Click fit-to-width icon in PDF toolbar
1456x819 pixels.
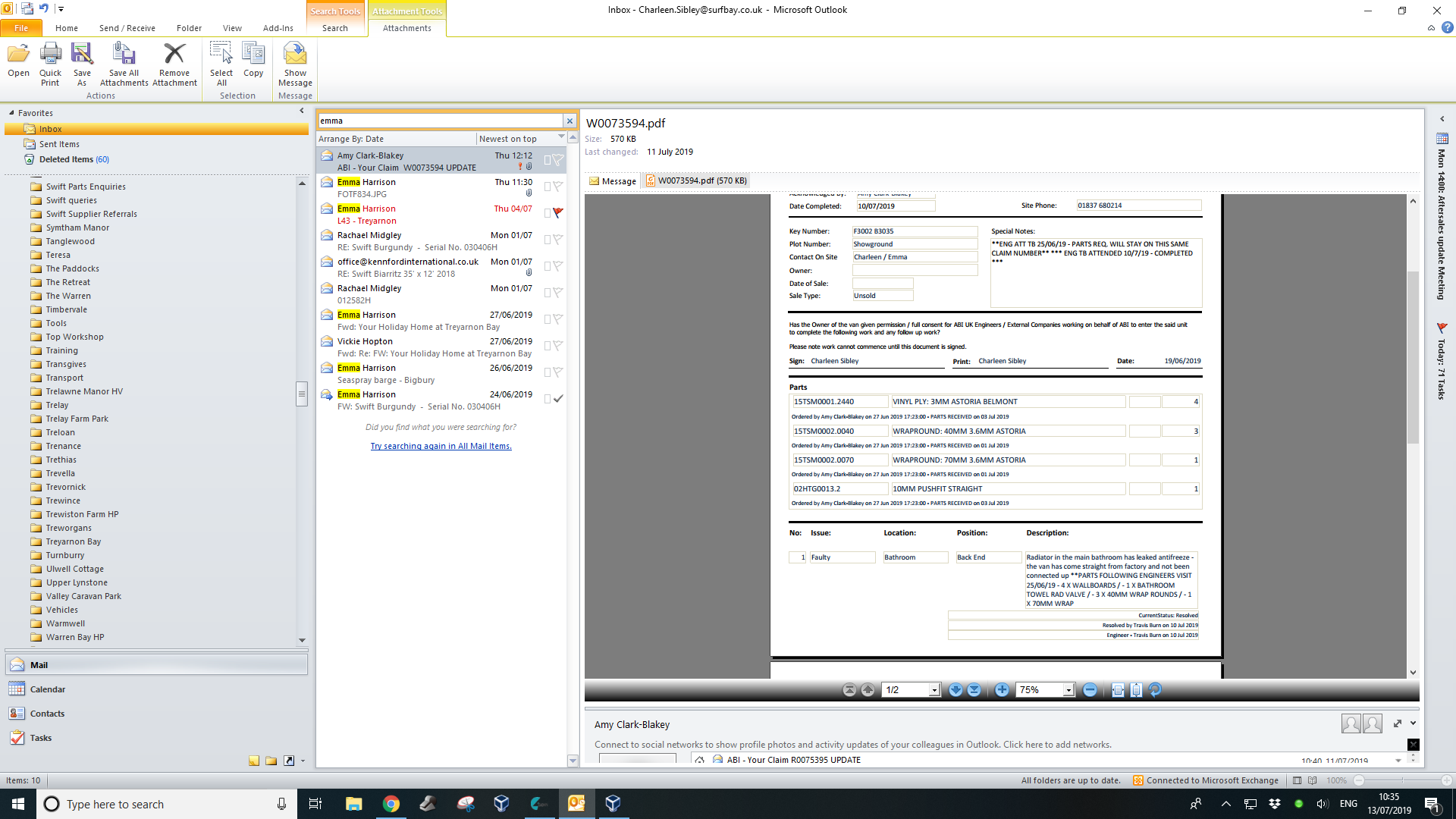point(1118,690)
